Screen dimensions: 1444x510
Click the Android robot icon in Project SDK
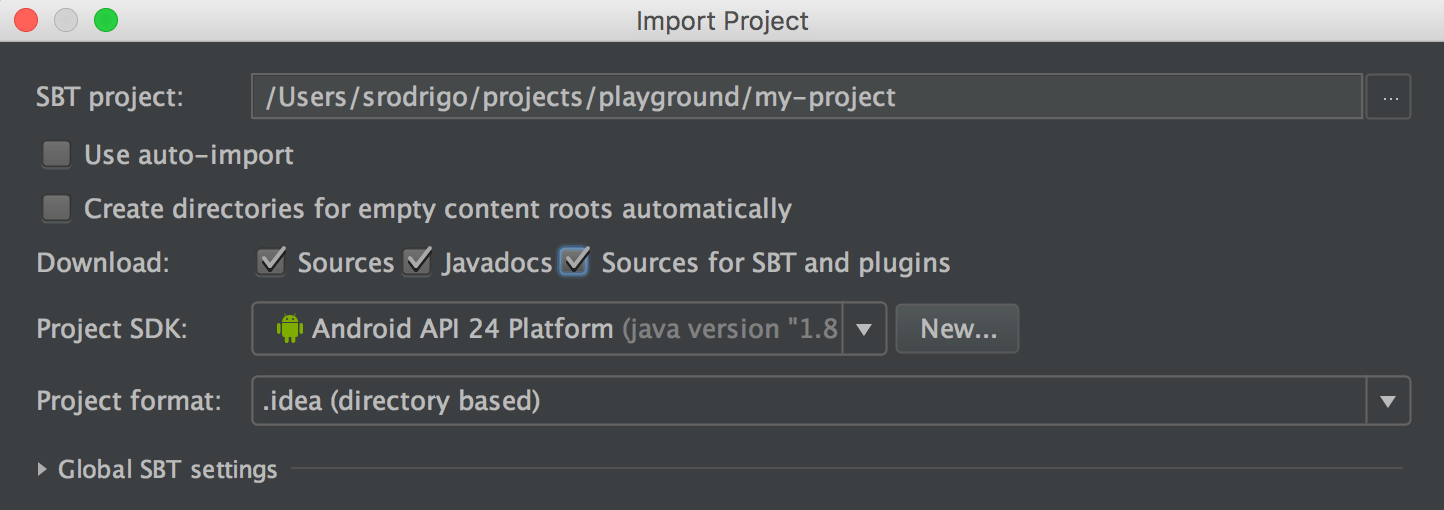pyautogui.click(x=290, y=328)
